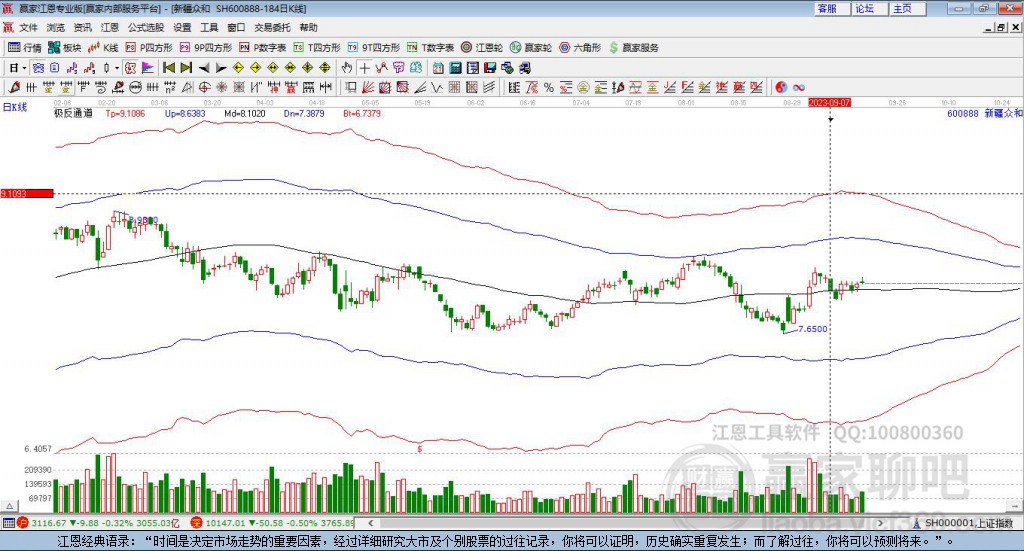Jump to first bar with skip-start icon
Viewport: 1024px width, 551px height.
coord(169,67)
